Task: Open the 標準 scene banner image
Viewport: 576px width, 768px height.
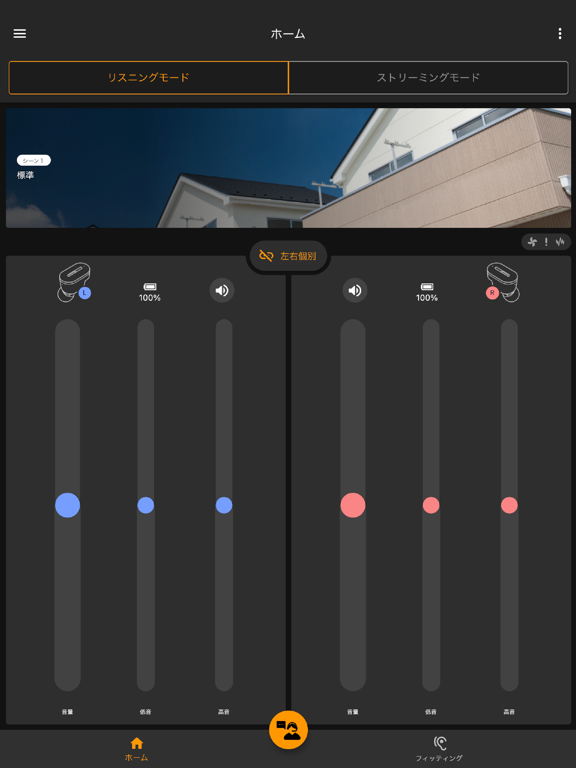Action: click(288, 168)
